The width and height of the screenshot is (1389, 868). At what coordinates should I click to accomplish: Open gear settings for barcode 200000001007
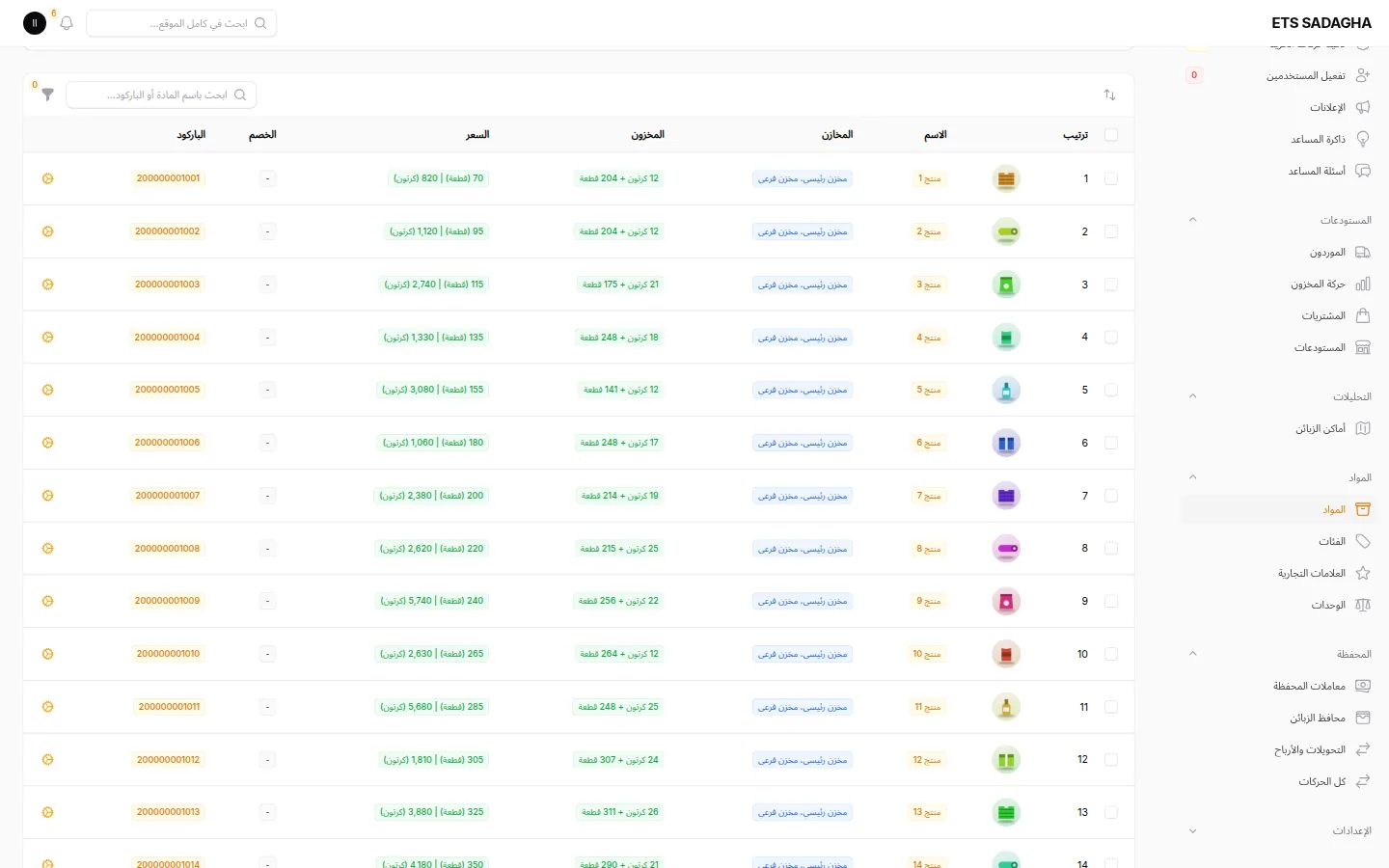click(48, 496)
